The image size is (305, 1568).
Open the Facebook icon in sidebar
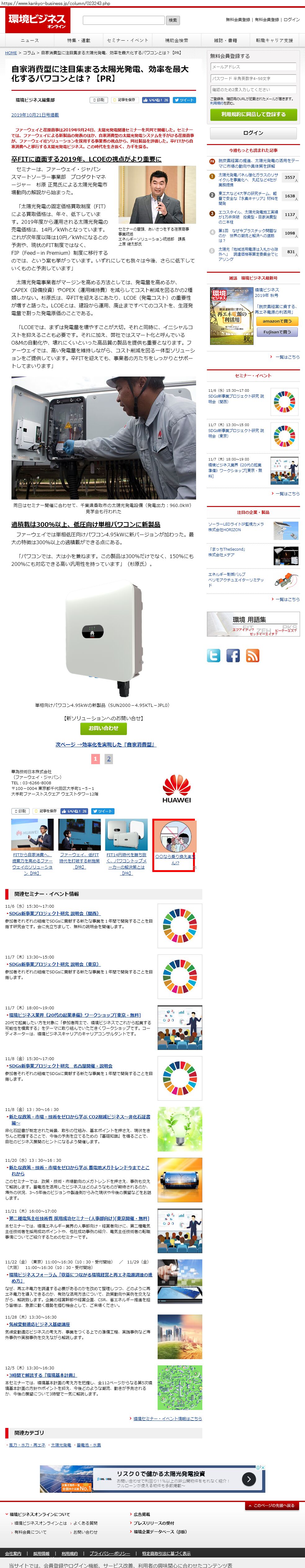click(233, 656)
